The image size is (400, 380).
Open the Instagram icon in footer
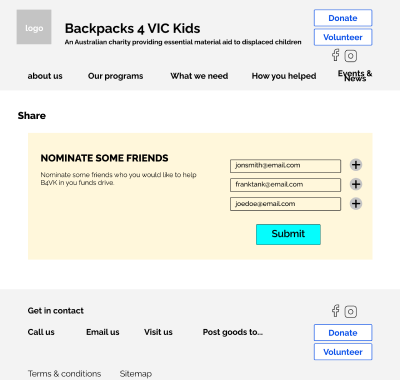[x=351, y=312]
